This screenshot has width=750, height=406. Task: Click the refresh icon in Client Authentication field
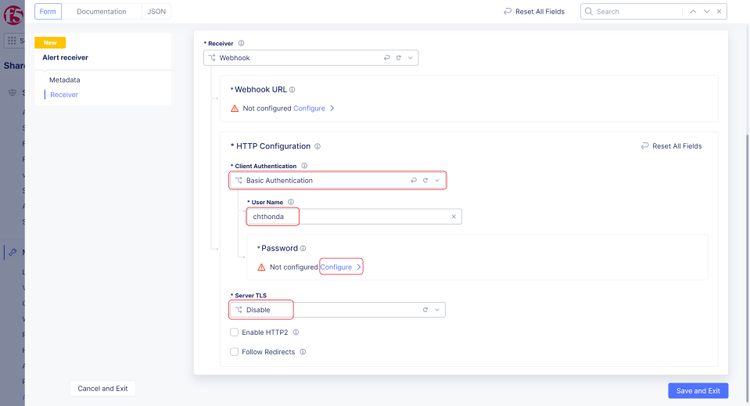click(x=425, y=181)
